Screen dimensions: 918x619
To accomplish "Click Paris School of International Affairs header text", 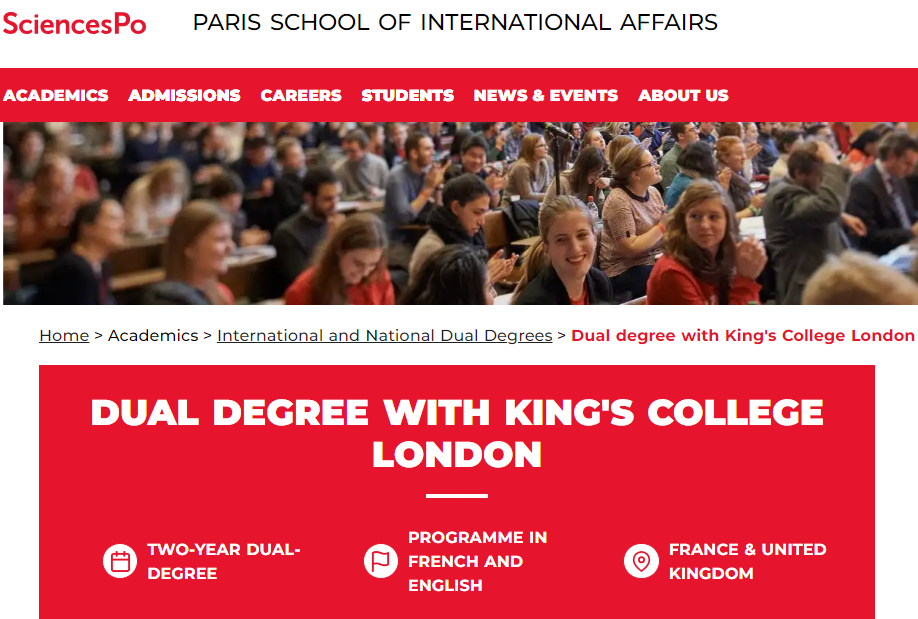I will click(x=456, y=22).
